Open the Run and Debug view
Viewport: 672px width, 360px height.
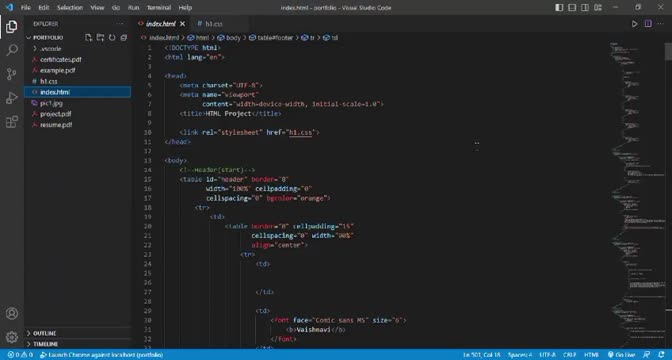(12, 98)
